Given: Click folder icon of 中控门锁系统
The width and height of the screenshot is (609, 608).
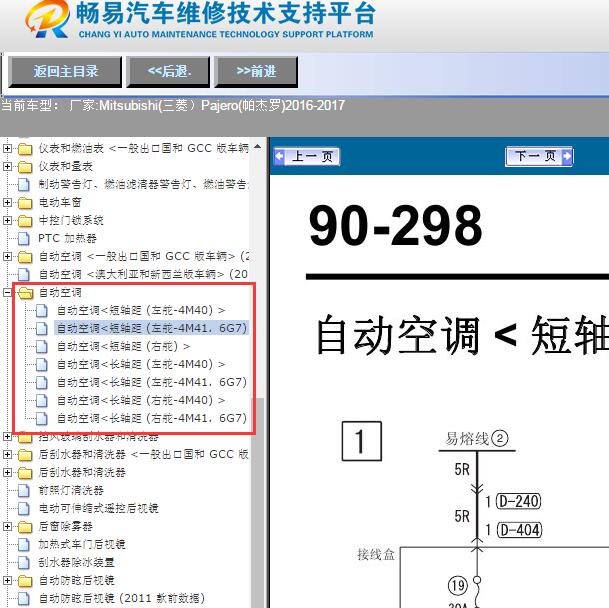Looking at the screenshot, I should click(25, 221).
